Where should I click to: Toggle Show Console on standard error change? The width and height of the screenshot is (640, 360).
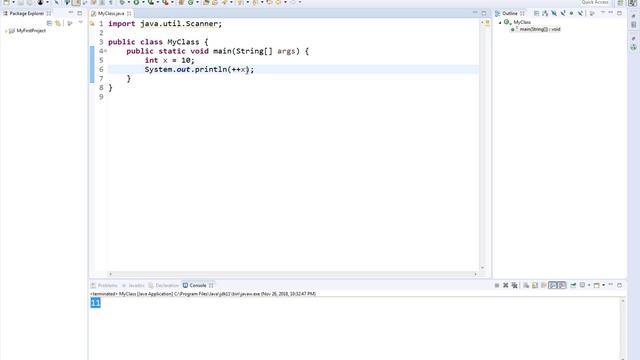(562, 285)
